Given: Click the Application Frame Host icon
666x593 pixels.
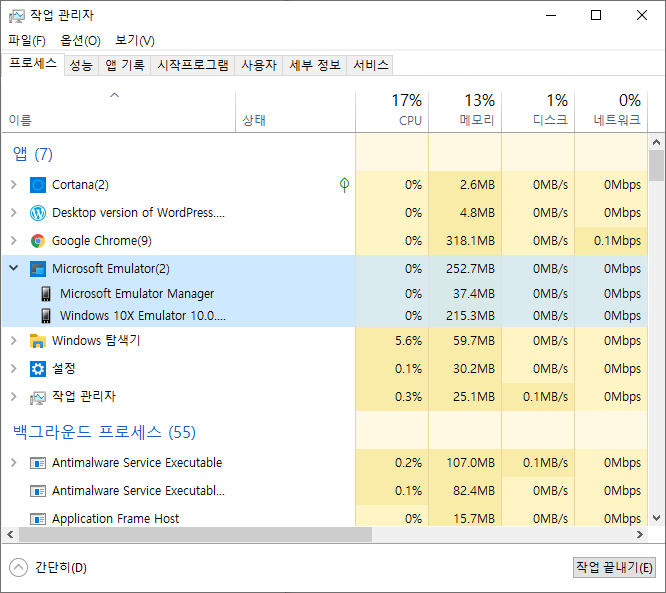Looking at the screenshot, I should (x=38, y=519).
